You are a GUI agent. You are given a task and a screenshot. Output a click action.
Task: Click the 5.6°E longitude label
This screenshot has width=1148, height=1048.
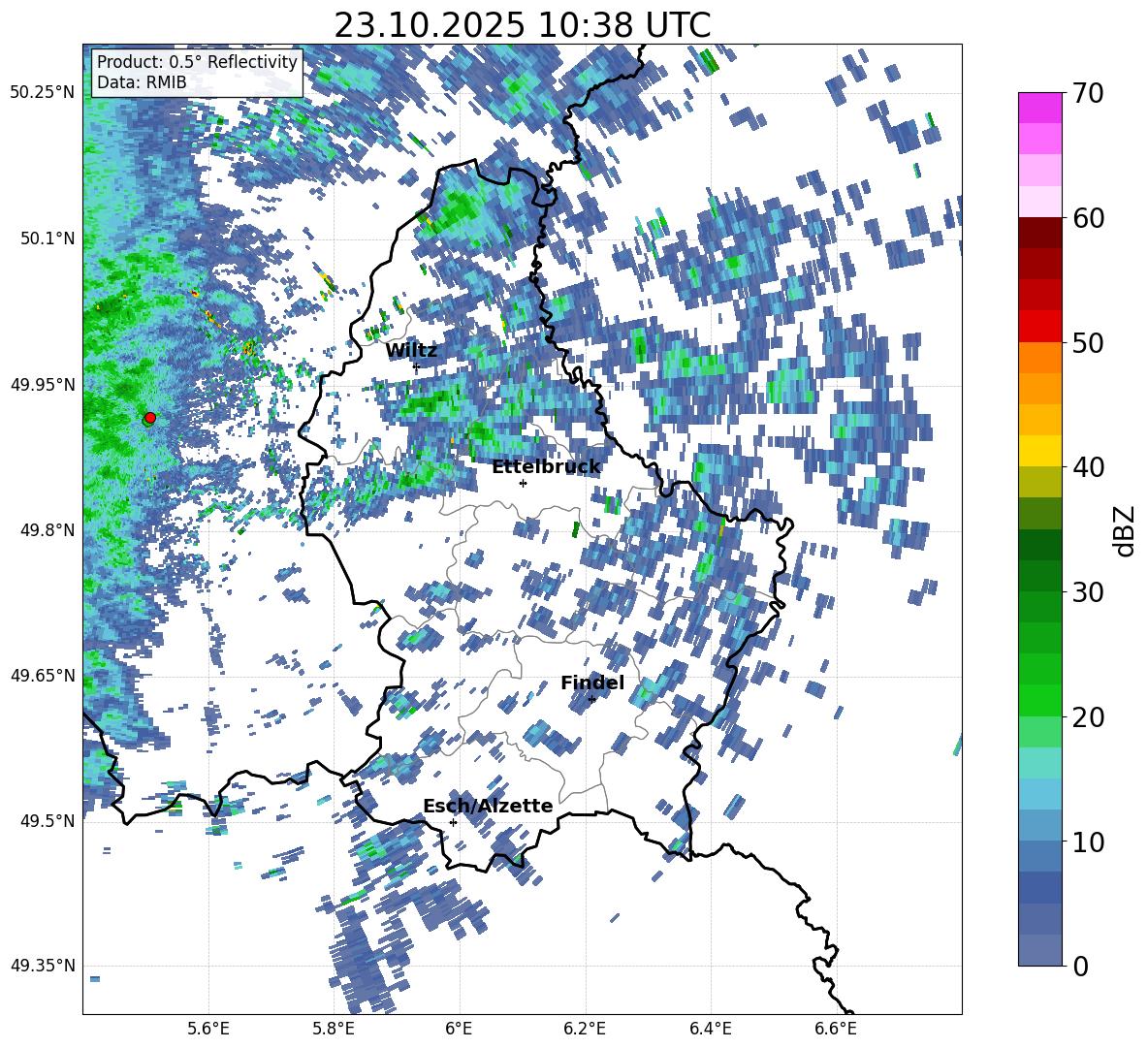[208, 1029]
